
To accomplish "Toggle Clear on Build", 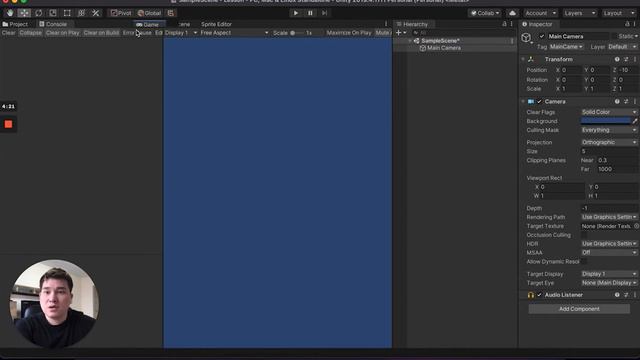I will pyautogui.click(x=101, y=33).
